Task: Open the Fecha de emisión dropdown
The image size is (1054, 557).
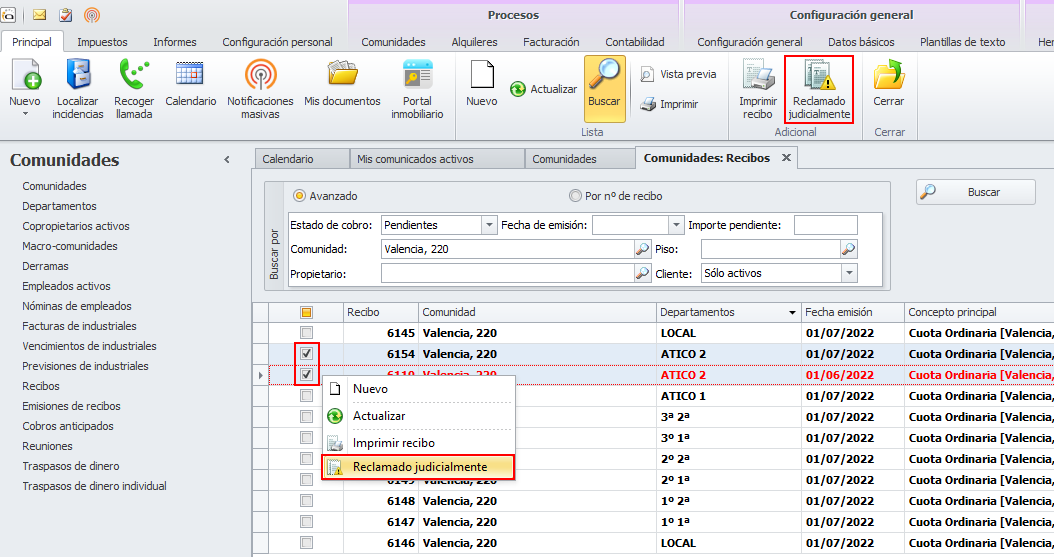Action: click(x=676, y=225)
